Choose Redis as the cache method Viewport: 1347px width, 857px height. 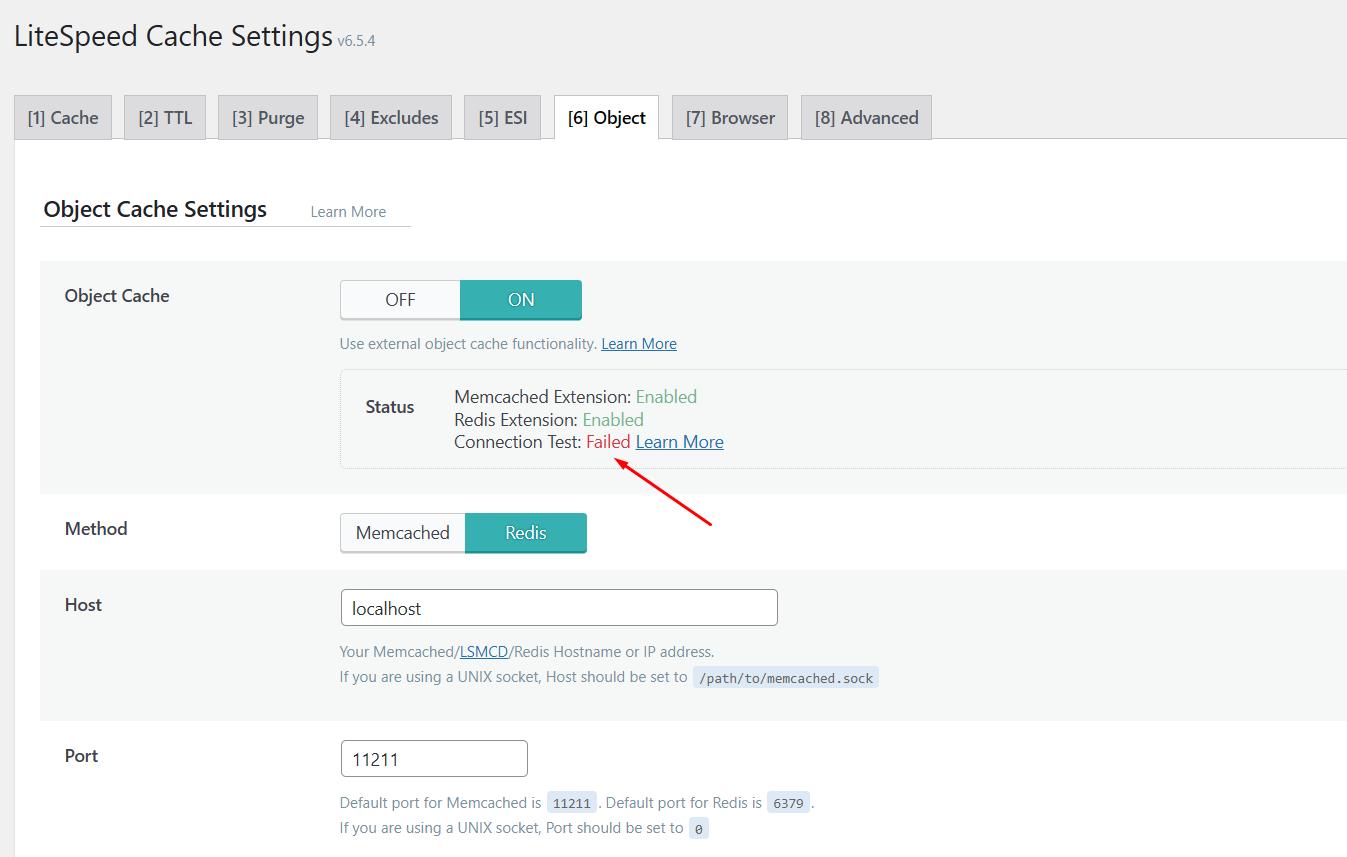[x=526, y=533]
